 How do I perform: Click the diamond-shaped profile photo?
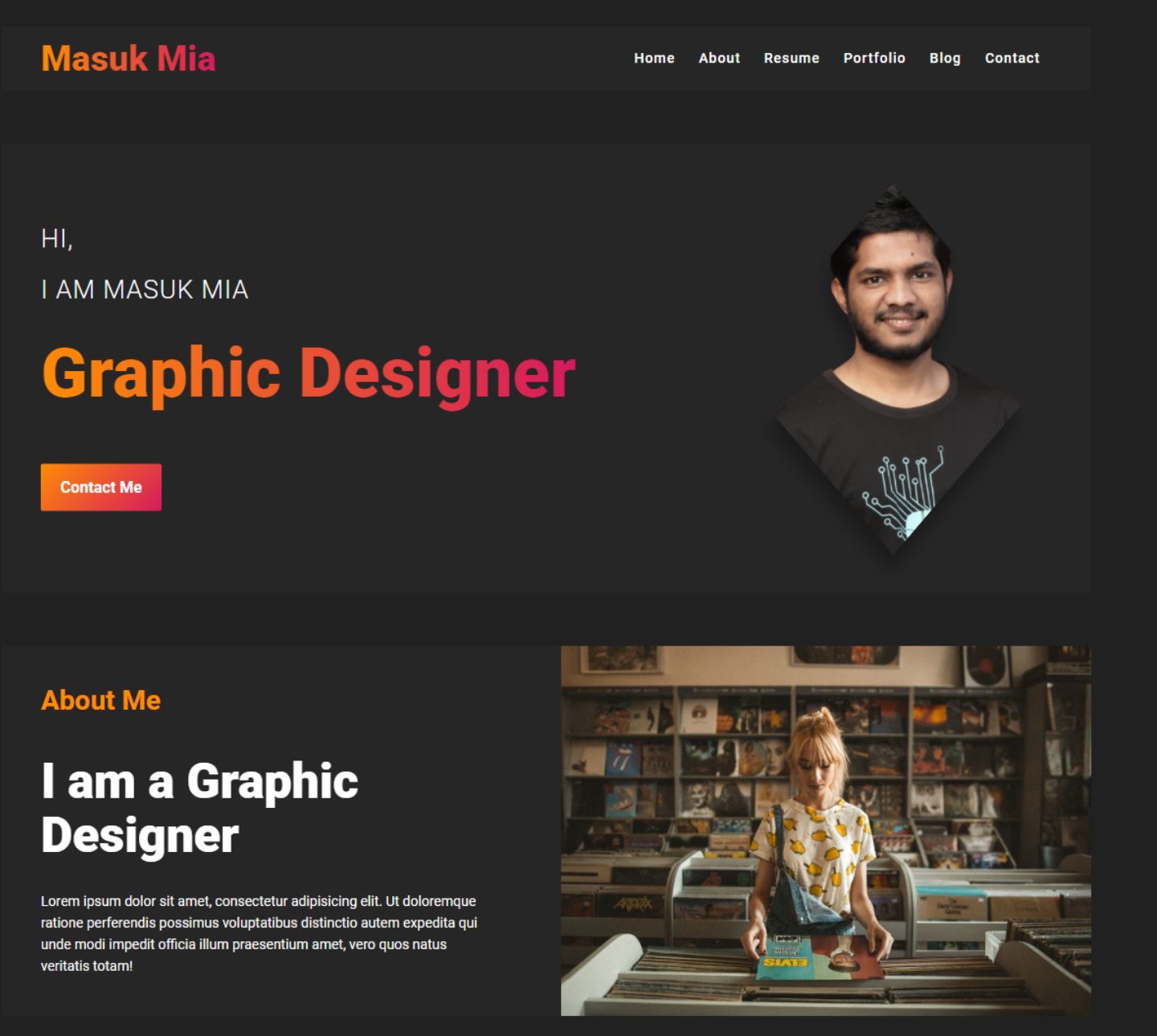coord(896,369)
